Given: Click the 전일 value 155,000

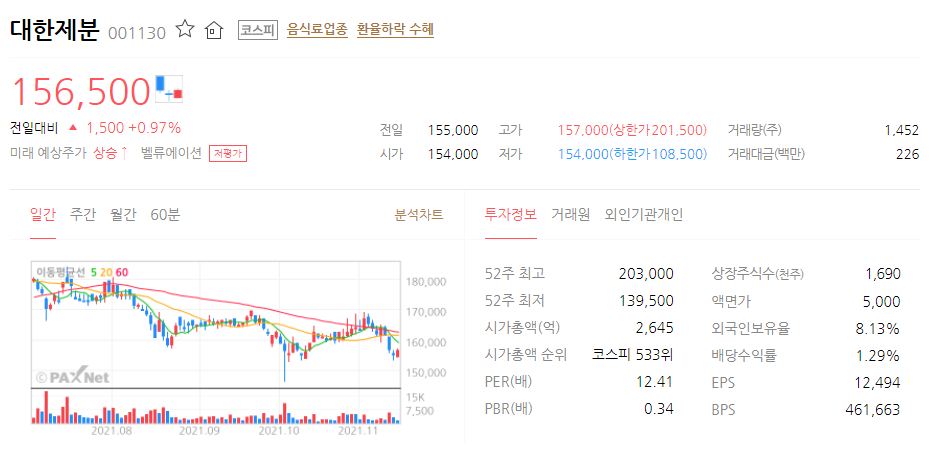Looking at the screenshot, I should tap(453, 130).
